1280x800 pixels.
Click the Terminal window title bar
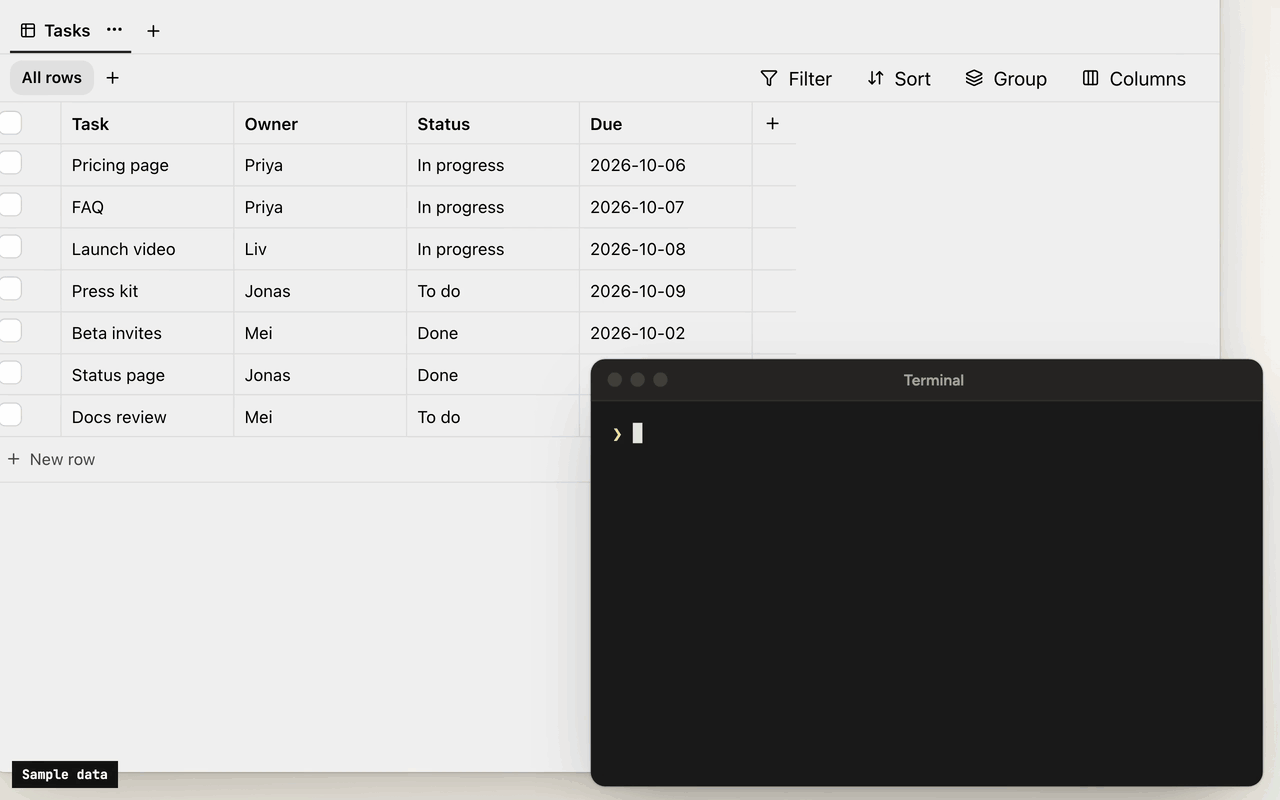[927, 380]
